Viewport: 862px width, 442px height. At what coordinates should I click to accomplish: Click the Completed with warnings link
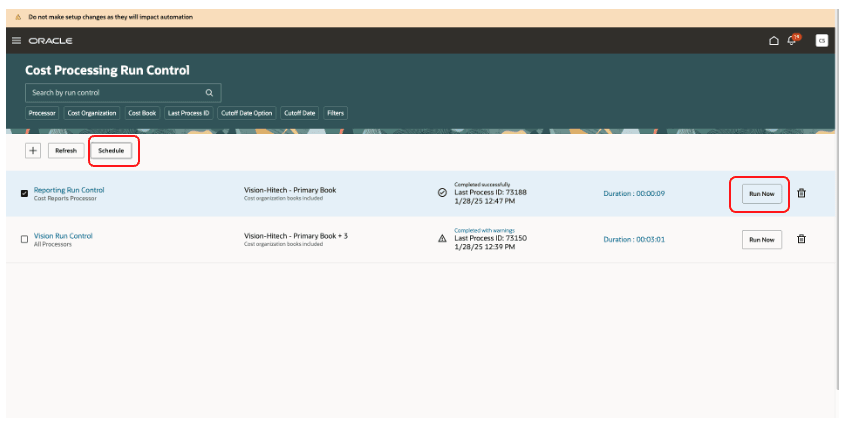click(484, 230)
